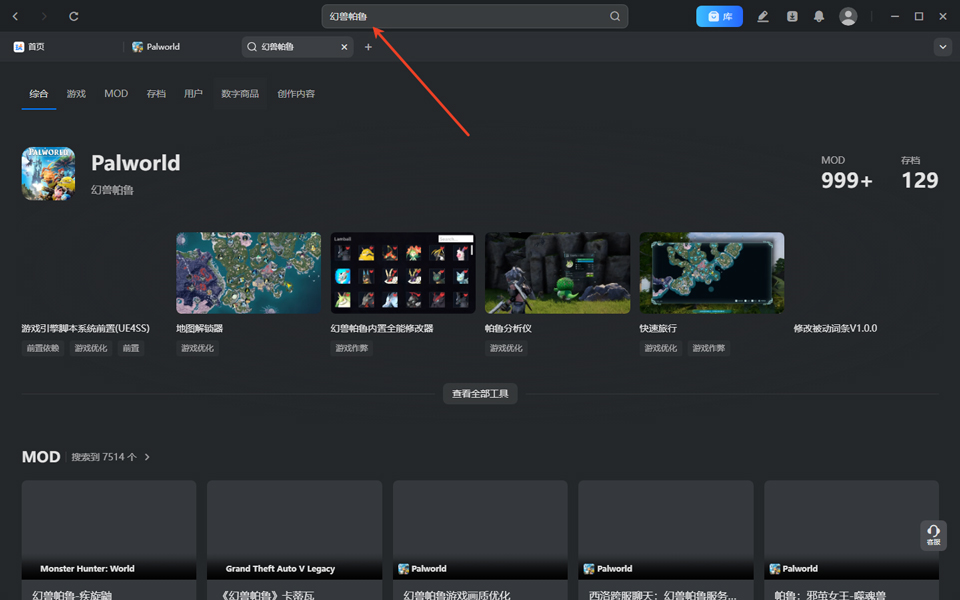Image resolution: width=960 pixels, height=600 pixels.
Task: Click the 前置 tag under UE4SS
Action: (x=131, y=348)
